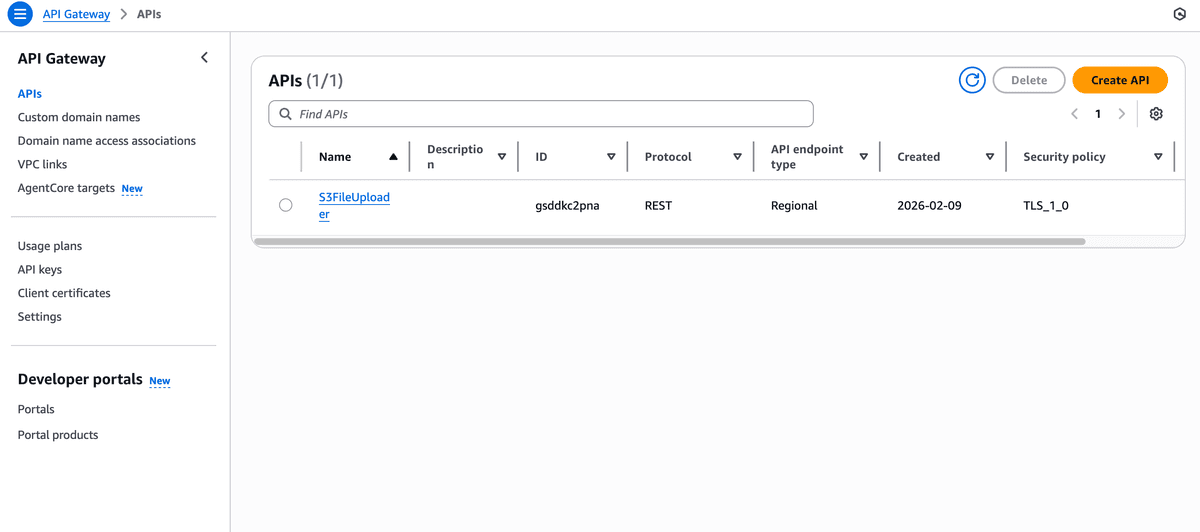
Task: Sort by ID column arrow
Action: coord(611,157)
